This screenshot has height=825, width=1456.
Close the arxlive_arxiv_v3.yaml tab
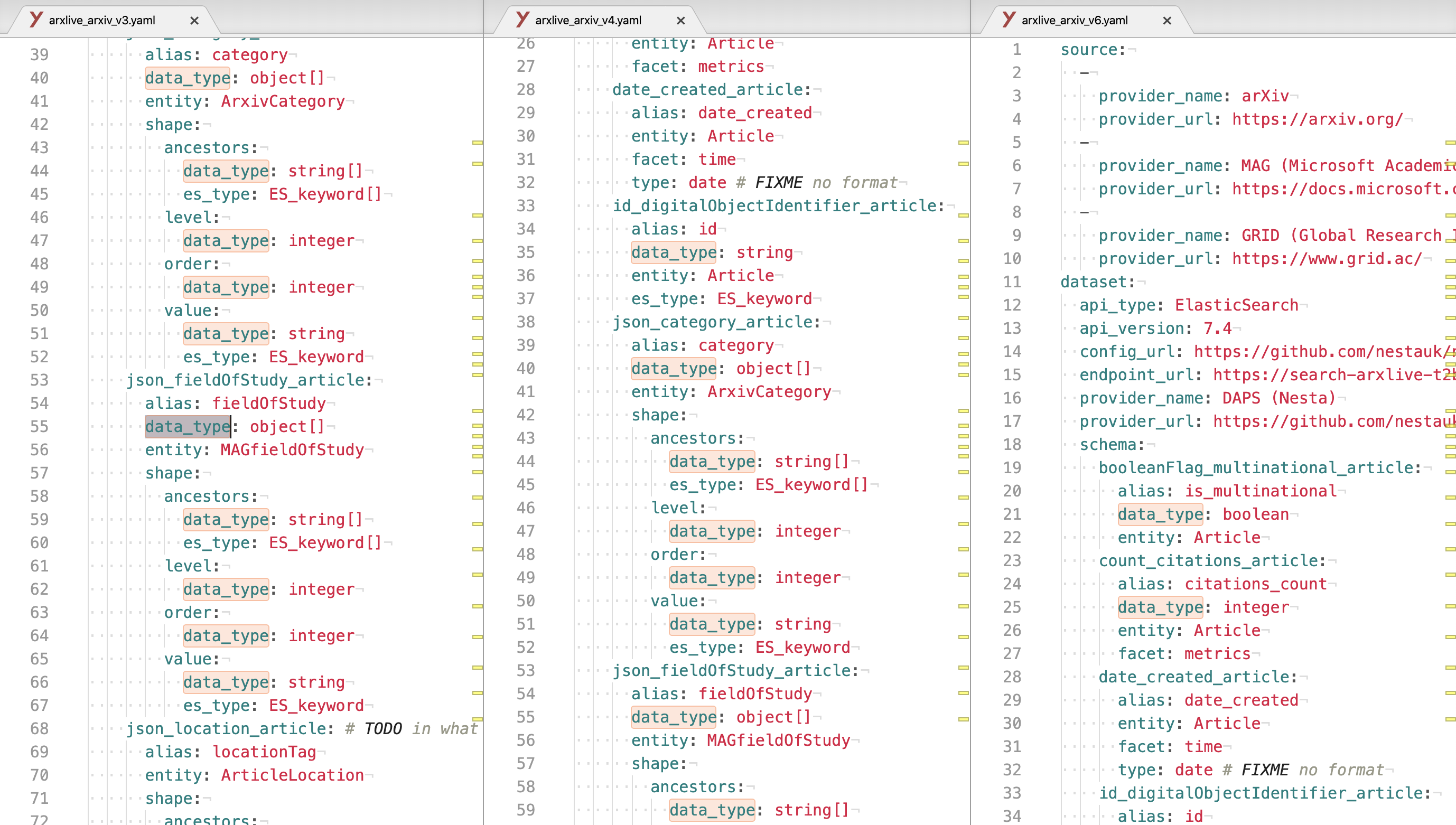click(x=194, y=20)
